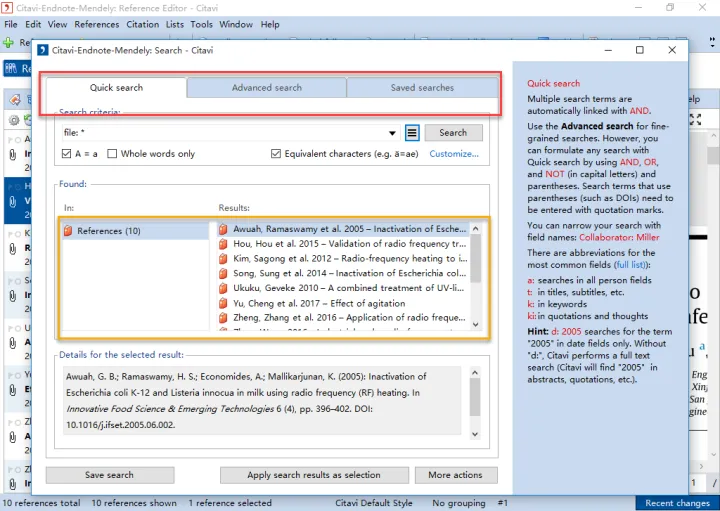Click into the search criteria field

[225, 133]
